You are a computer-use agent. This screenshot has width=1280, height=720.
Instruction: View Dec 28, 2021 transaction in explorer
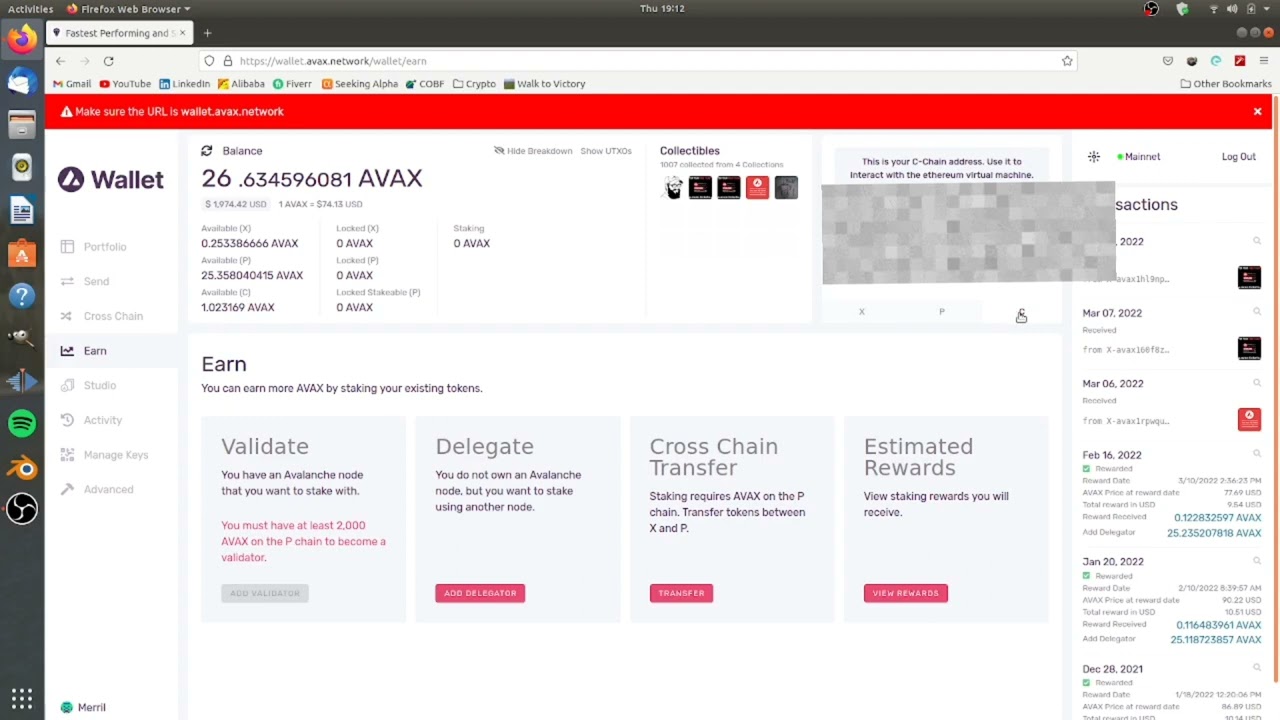(1257, 669)
